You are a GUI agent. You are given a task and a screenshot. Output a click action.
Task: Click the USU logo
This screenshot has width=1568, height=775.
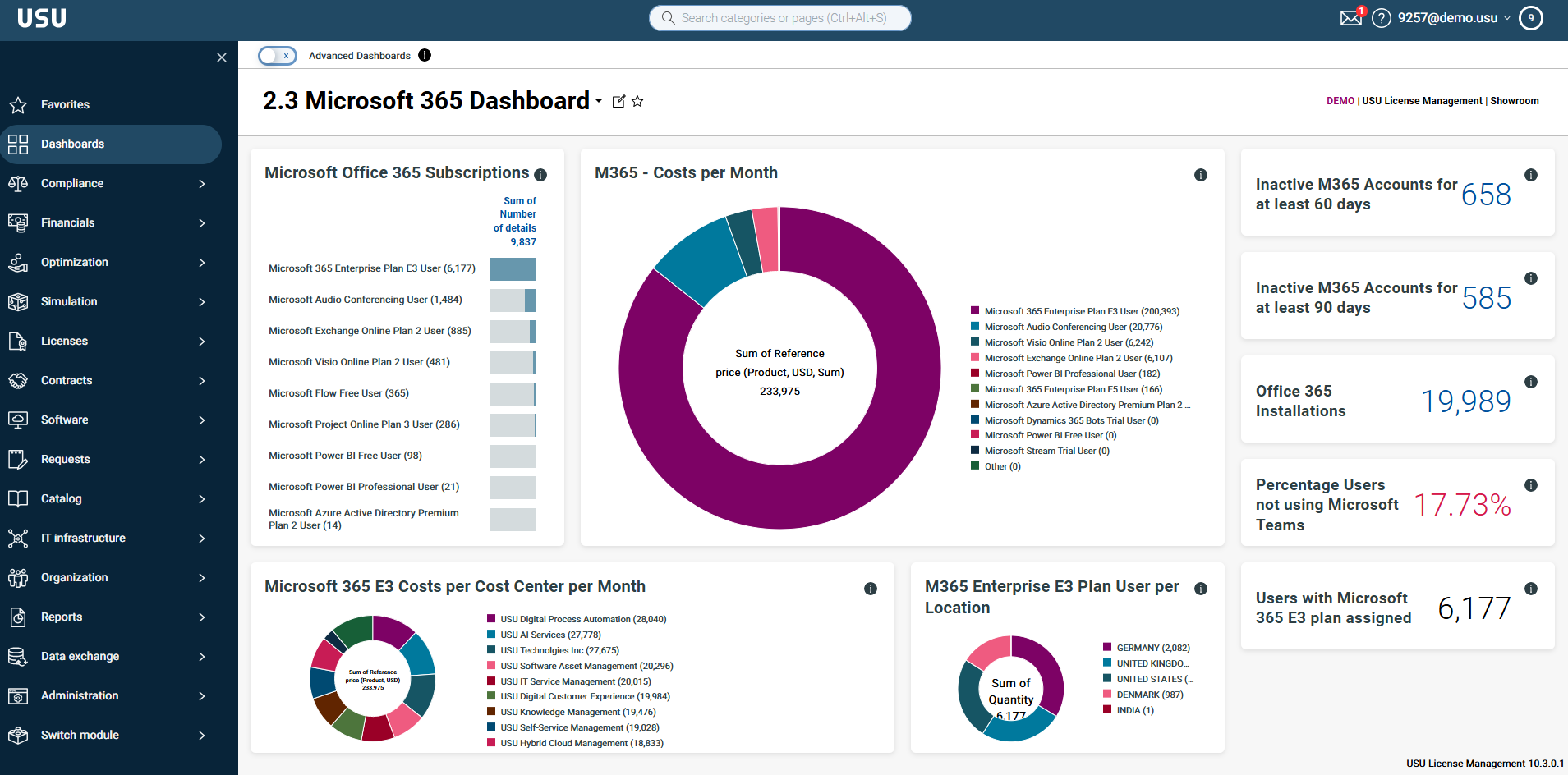click(42, 18)
